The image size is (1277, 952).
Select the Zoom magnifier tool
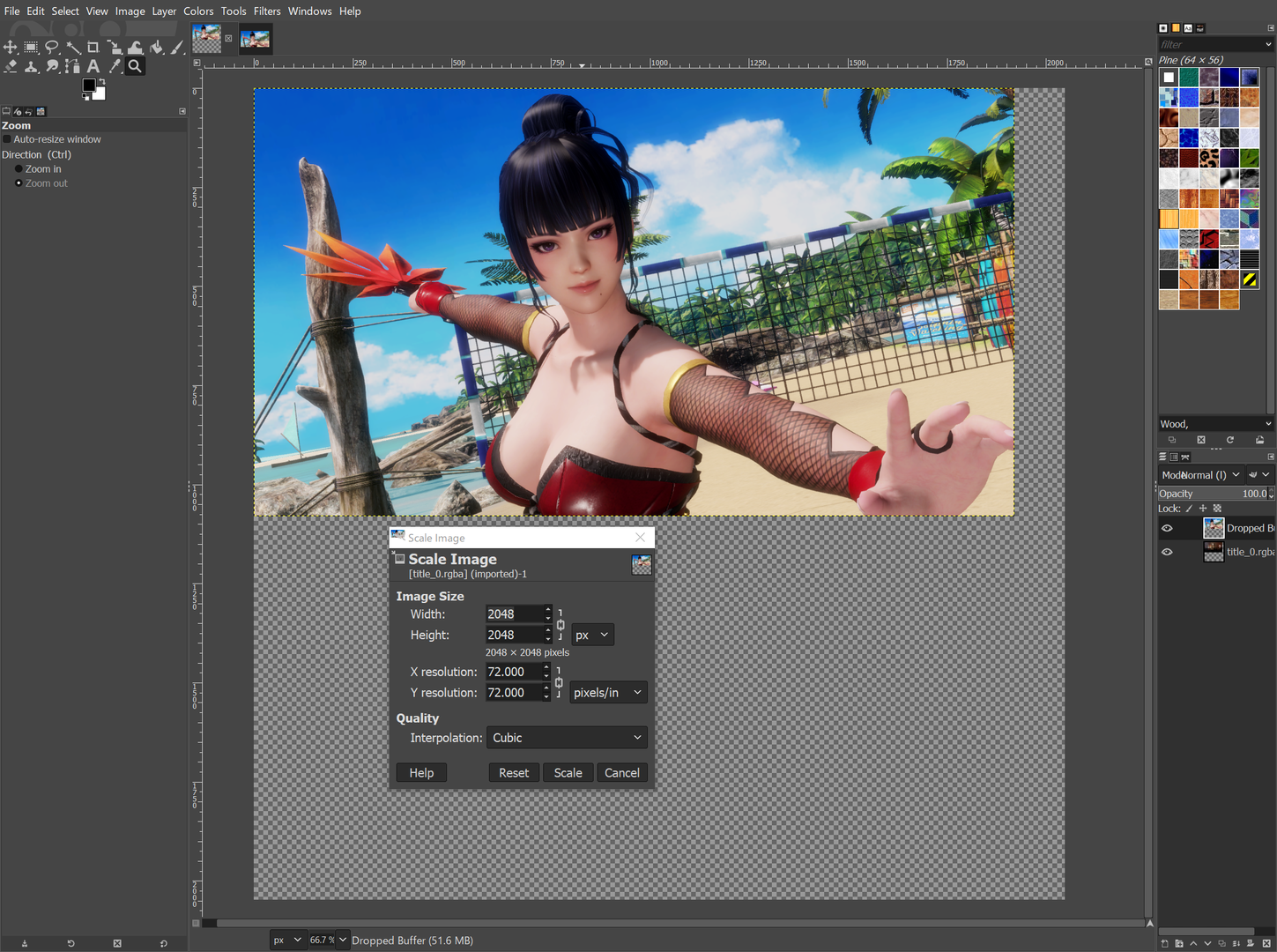(x=136, y=66)
